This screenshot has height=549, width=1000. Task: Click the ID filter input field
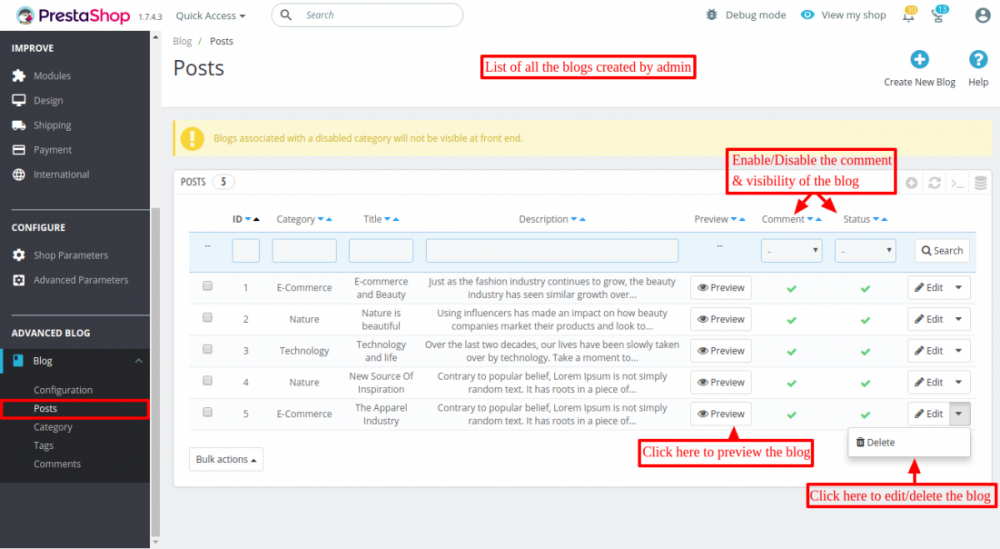(246, 251)
